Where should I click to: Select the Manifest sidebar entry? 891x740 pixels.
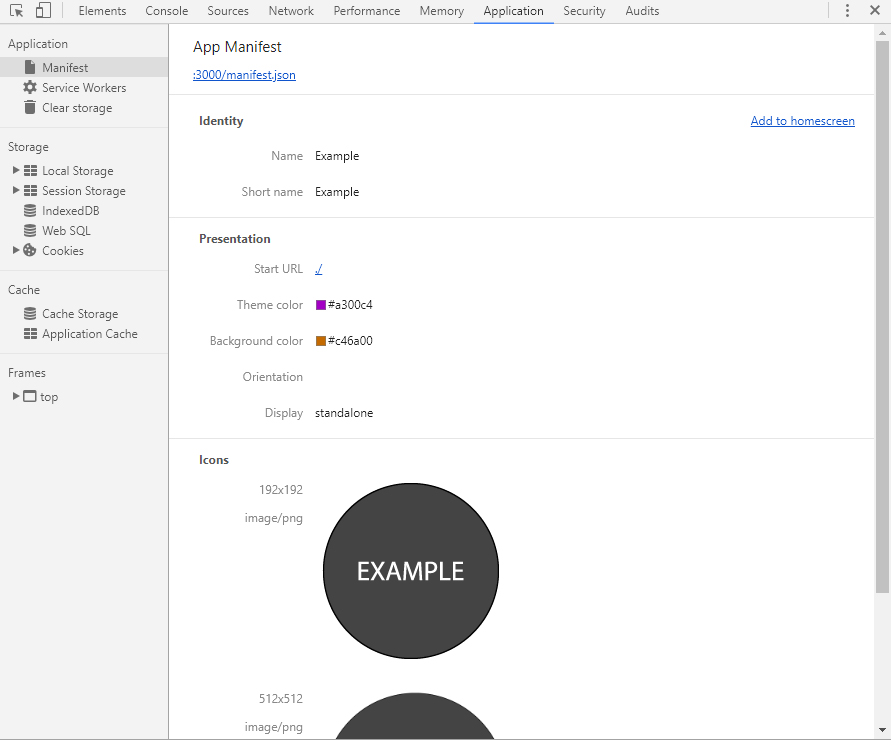tap(67, 67)
